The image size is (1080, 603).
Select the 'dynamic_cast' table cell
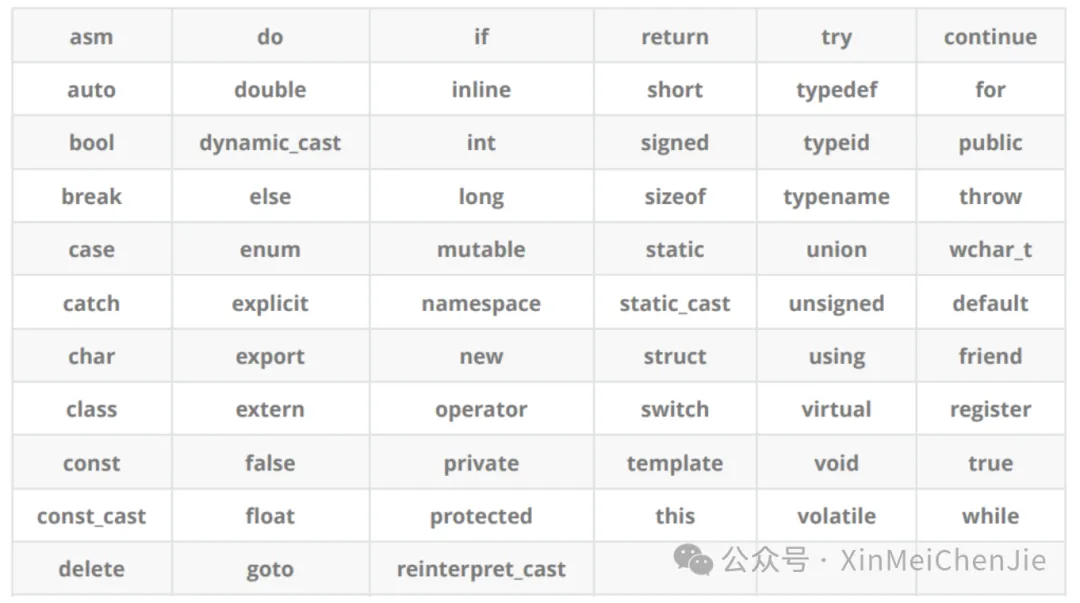coord(270,143)
